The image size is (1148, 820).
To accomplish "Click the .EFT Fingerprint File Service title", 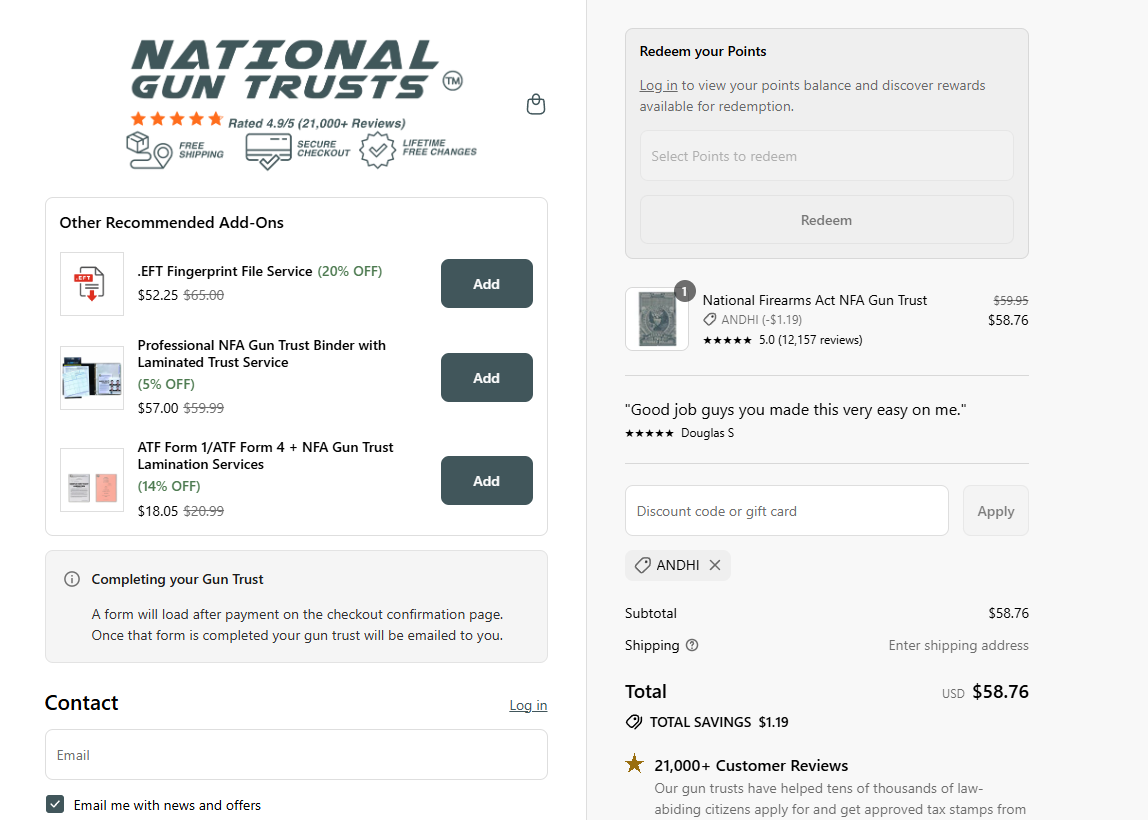I will coord(225,271).
